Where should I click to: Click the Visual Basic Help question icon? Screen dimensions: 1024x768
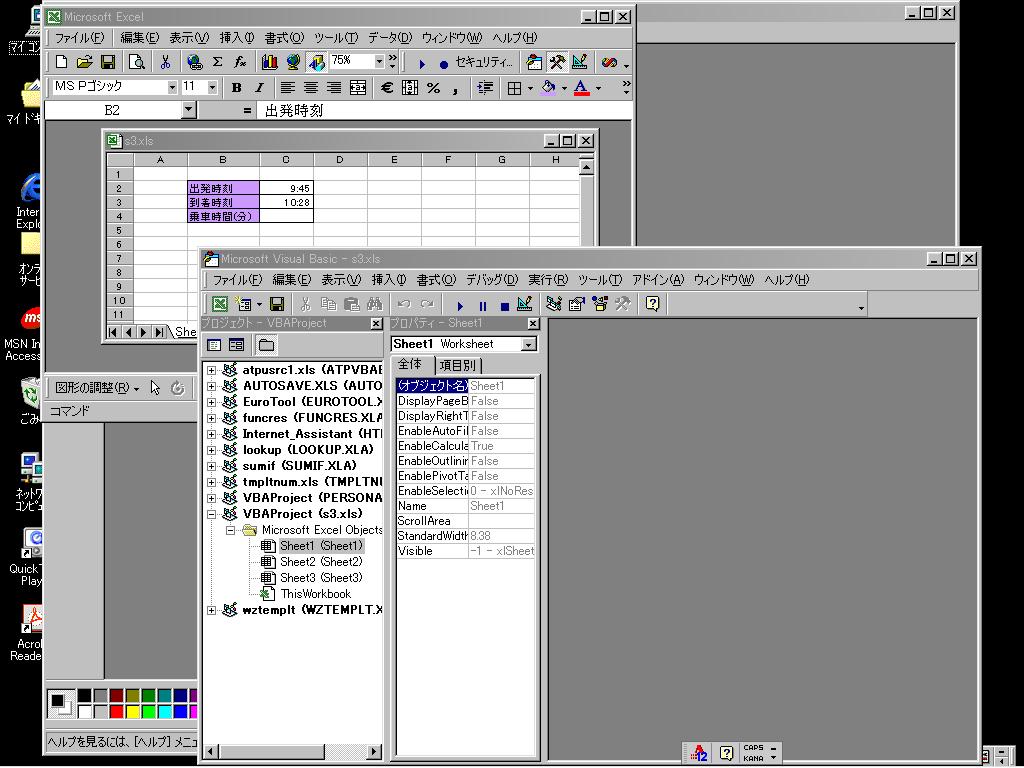coord(652,304)
